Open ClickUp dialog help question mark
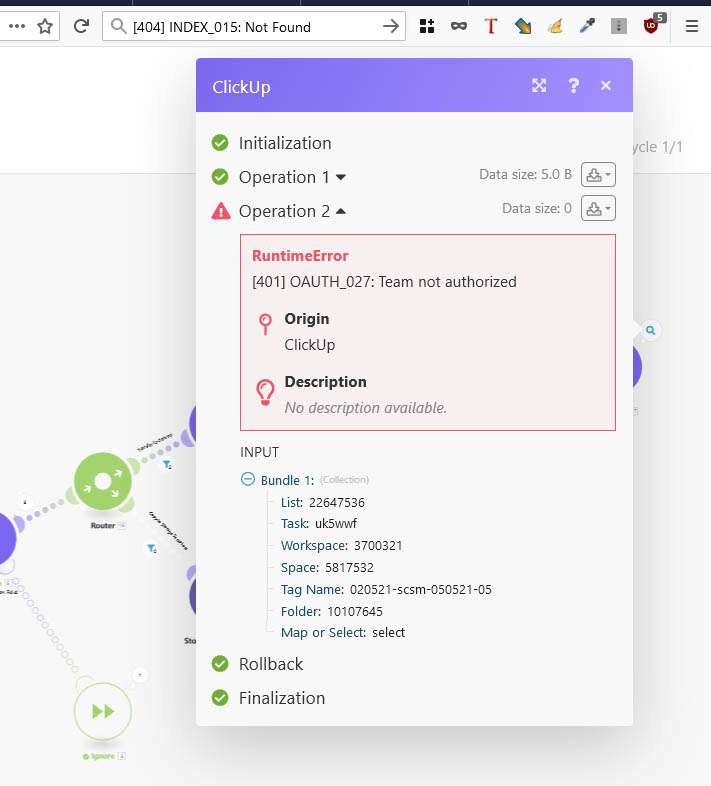The image size is (711, 786). click(573, 86)
